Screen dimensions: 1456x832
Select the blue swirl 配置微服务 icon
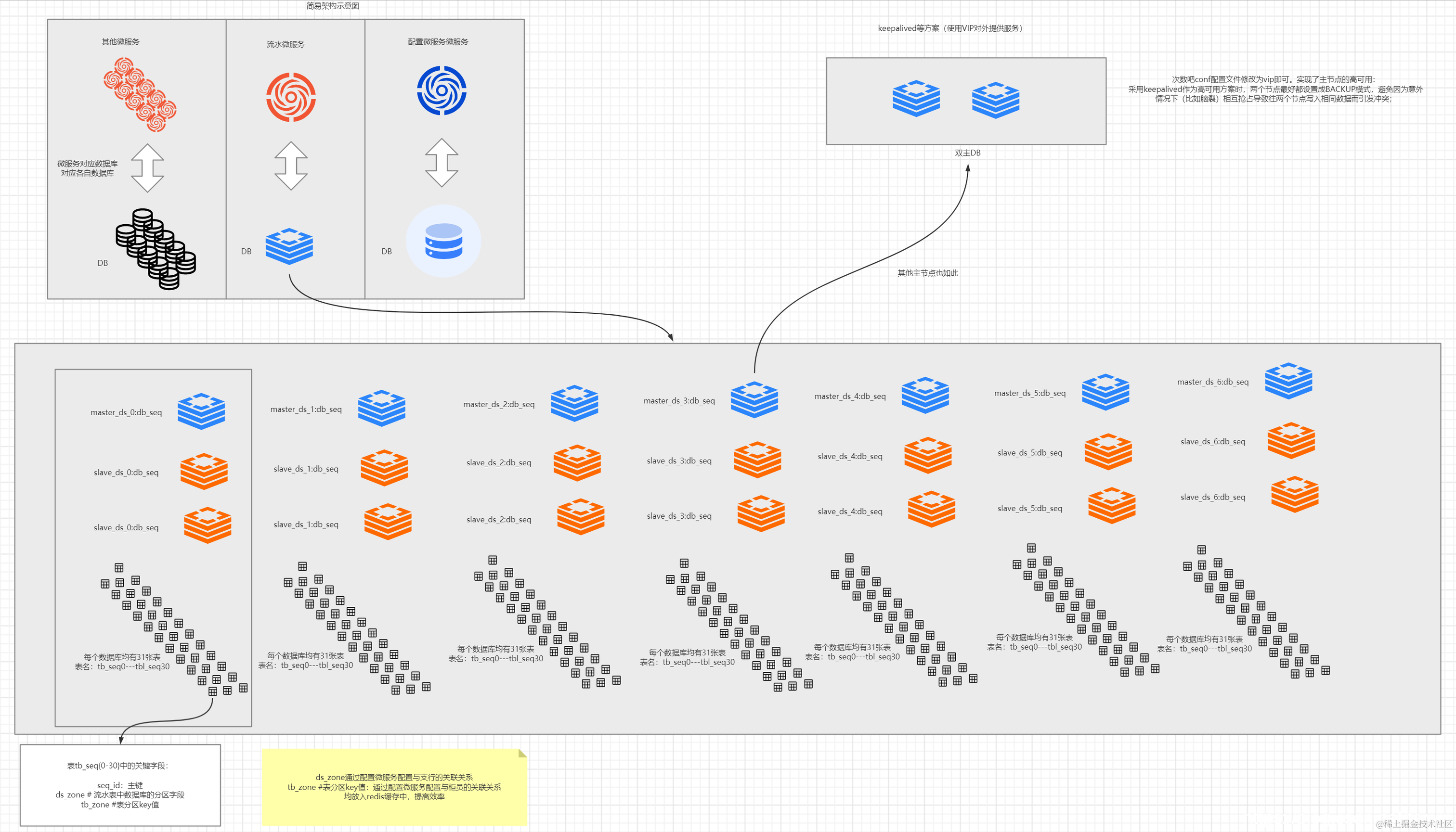pyautogui.click(x=442, y=90)
